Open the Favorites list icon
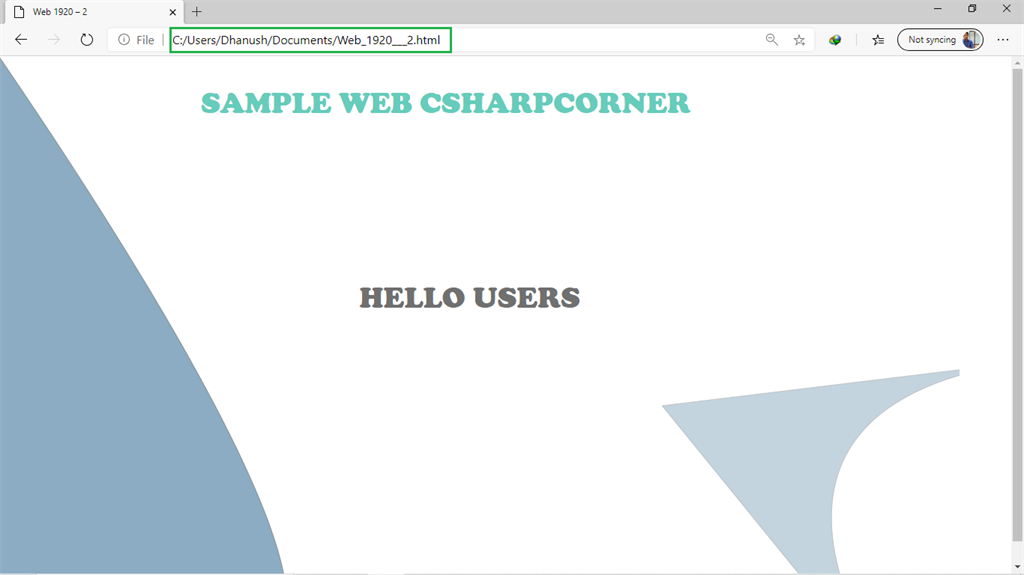The height and width of the screenshot is (575, 1024). click(878, 40)
